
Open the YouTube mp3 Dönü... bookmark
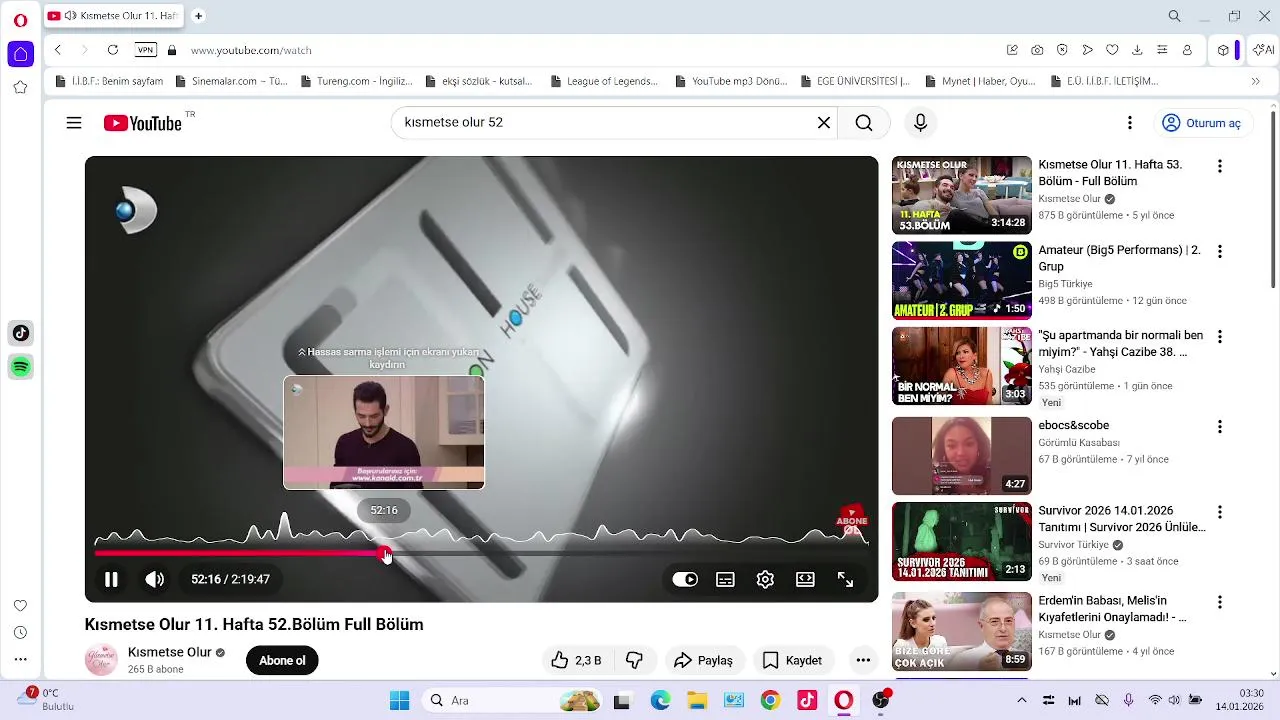click(731, 81)
